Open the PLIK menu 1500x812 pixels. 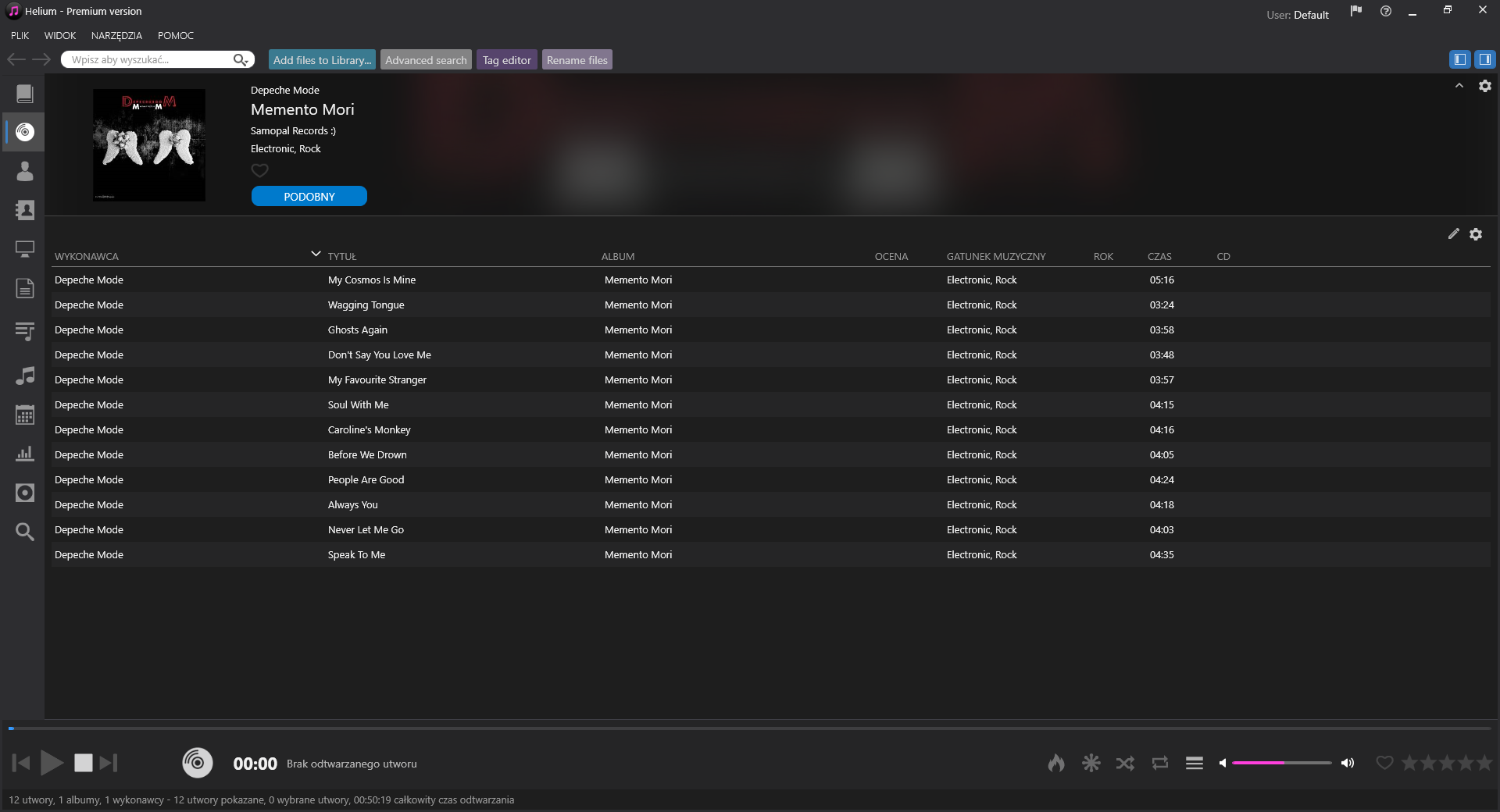tap(20, 35)
